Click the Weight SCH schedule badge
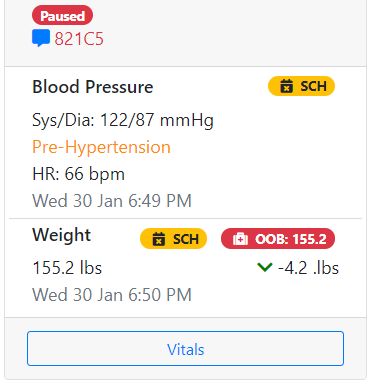Image resolution: width=371 pixels, height=386 pixels. pos(173,239)
